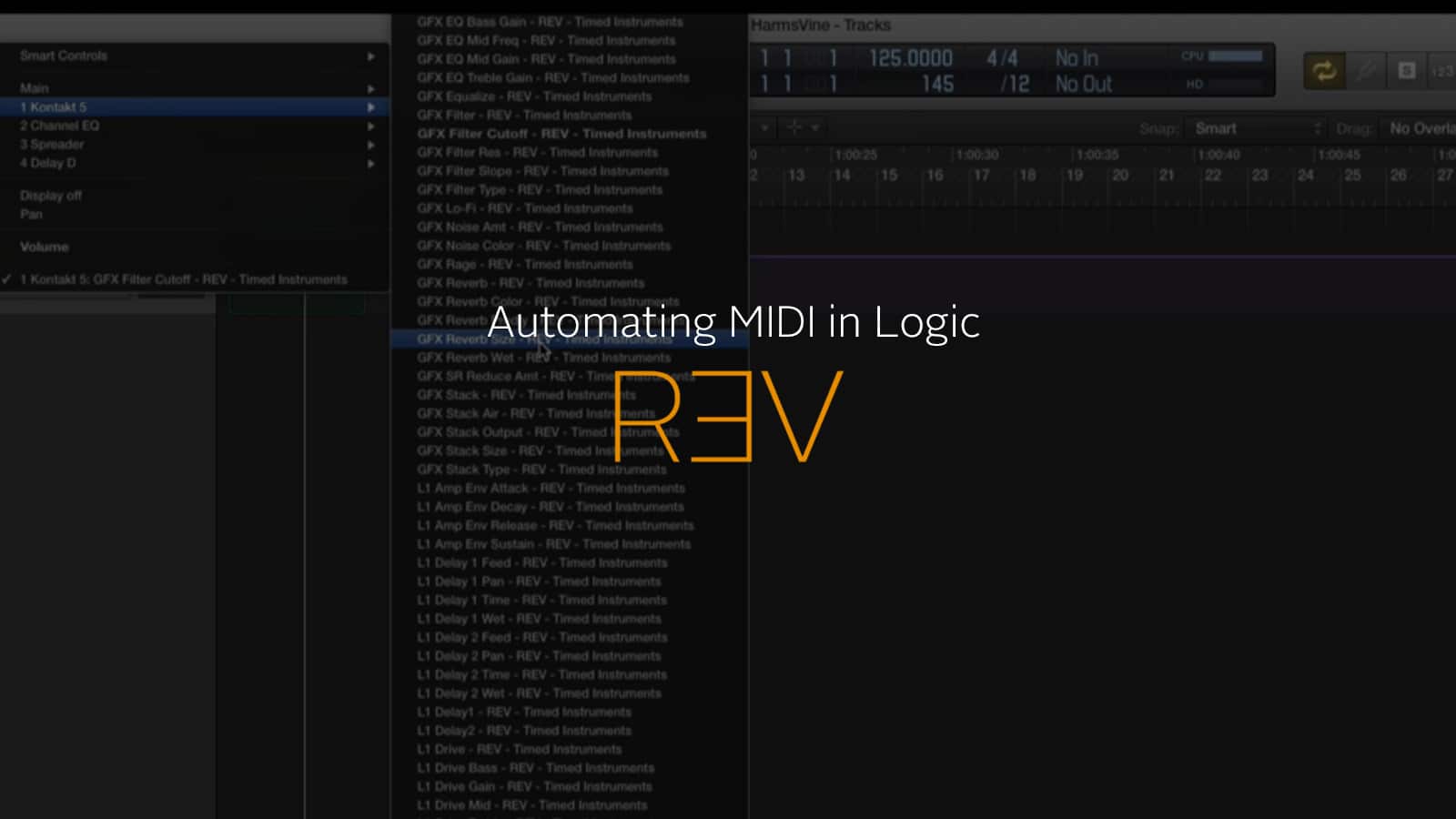Select the 1 Kontakt 5 menu entry
Viewport: 1456px width, 819px height.
pos(195,106)
